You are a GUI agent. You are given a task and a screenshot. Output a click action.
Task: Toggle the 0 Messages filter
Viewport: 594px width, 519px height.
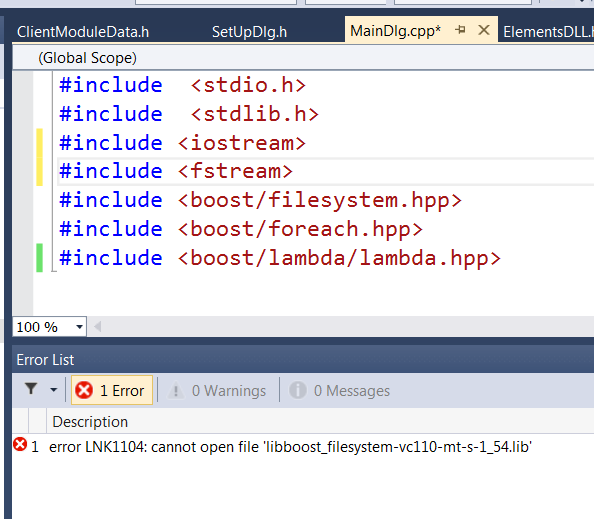[340, 391]
